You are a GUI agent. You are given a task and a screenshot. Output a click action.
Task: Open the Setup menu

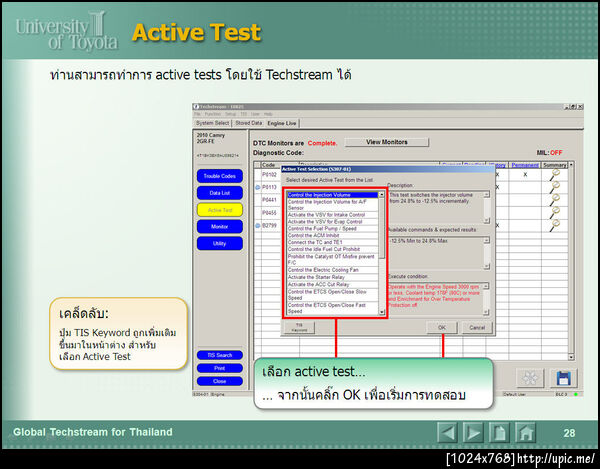pos(231,114)
